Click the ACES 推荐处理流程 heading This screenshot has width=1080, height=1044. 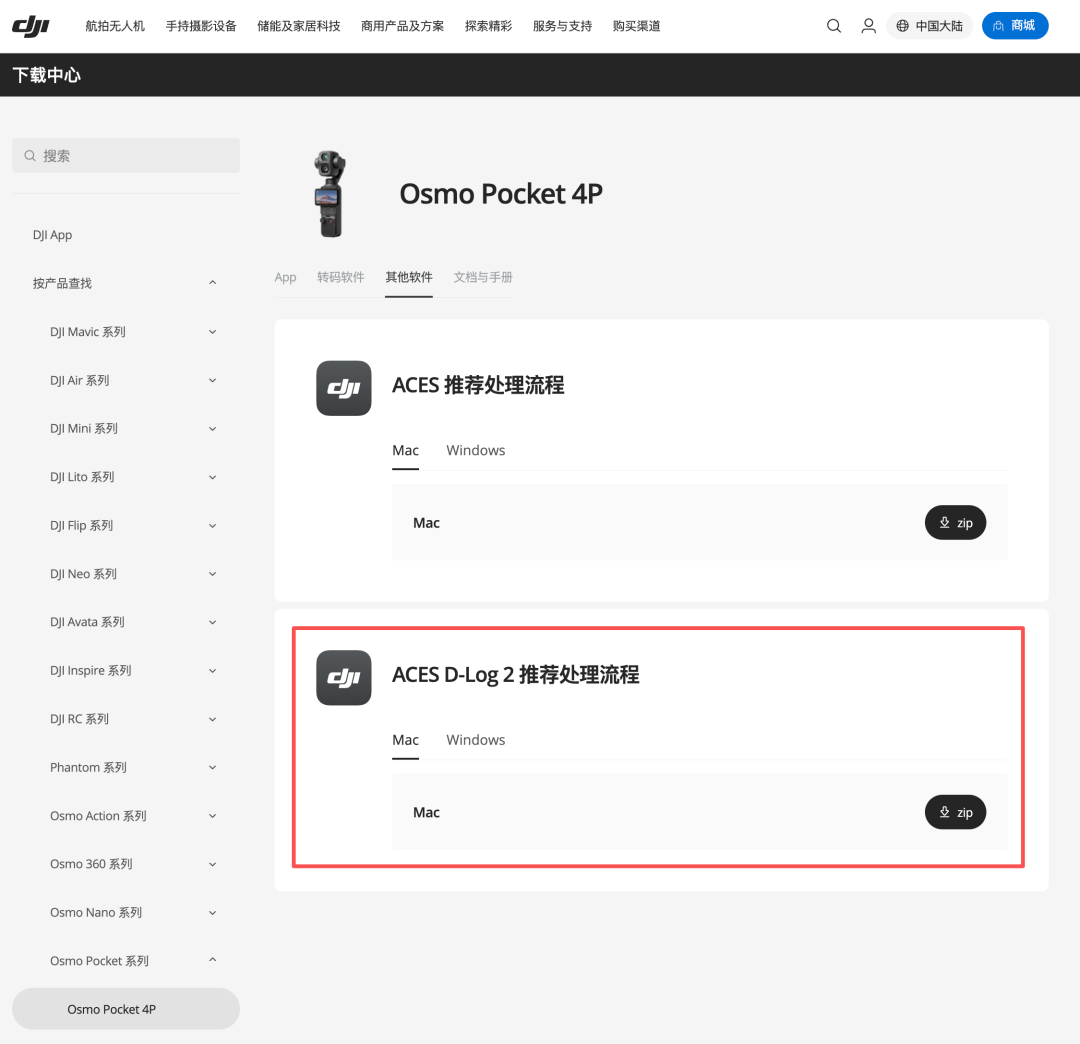tap(478, 385)
